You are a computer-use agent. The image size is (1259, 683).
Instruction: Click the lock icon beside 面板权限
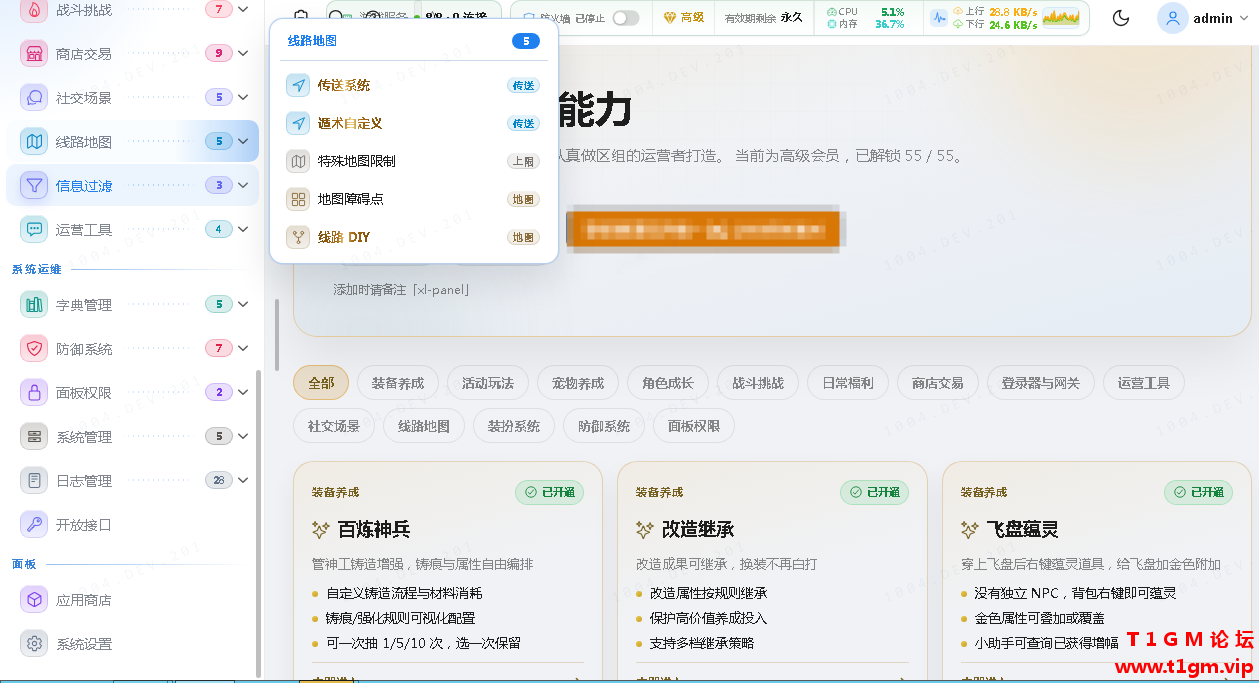(35, 393)
